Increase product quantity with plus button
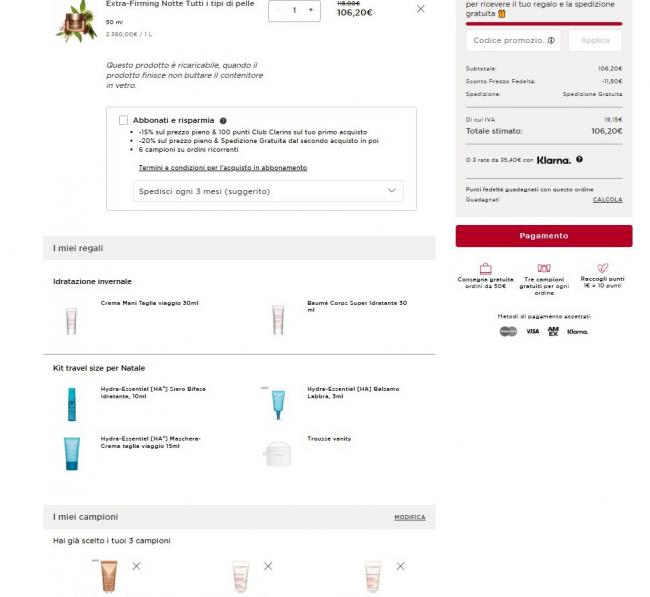650x597 pixels. (310, 10)
